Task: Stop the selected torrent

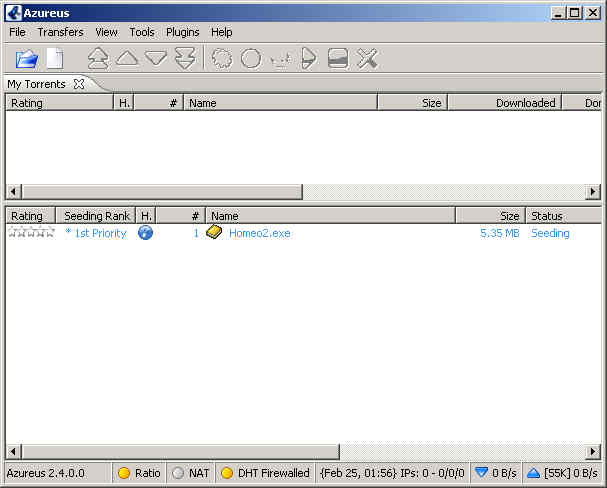Action: 338,58
